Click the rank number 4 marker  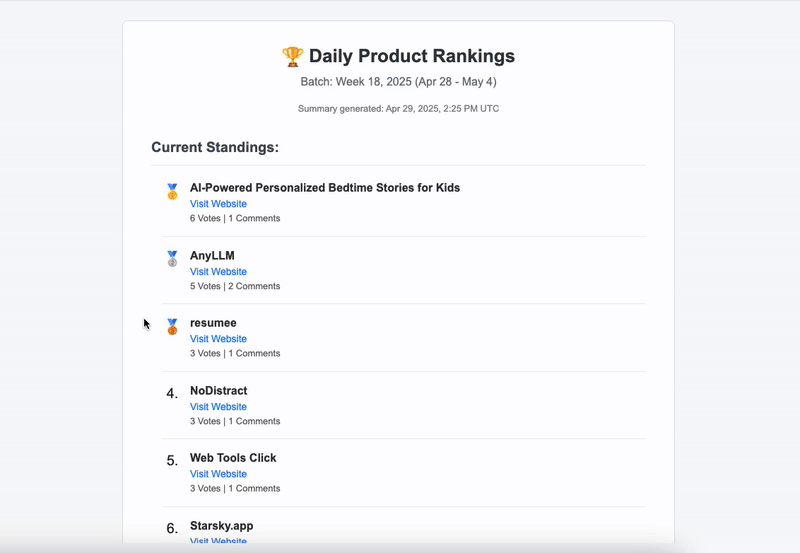(x=172, y=393)
